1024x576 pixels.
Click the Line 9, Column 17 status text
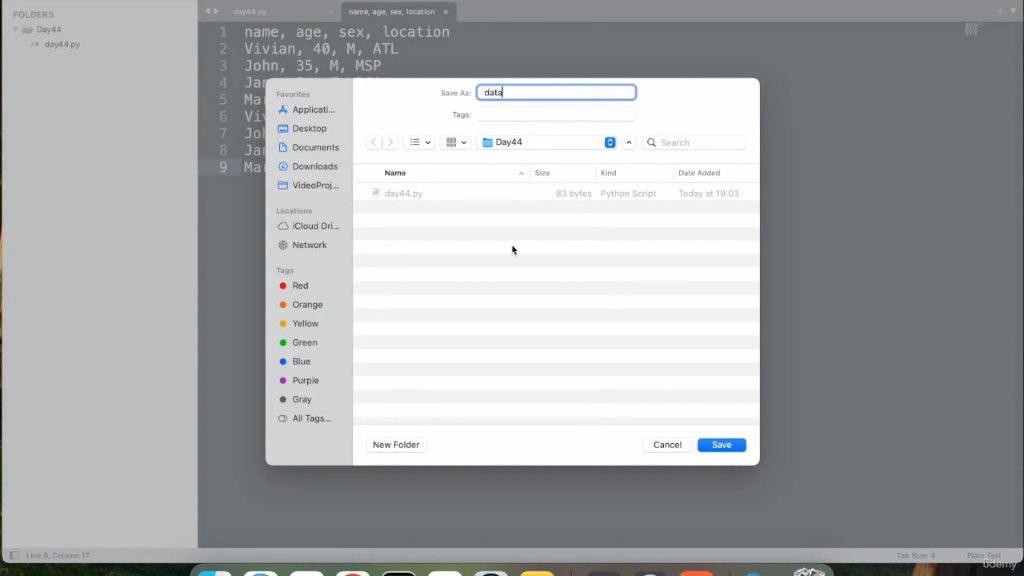57,556
